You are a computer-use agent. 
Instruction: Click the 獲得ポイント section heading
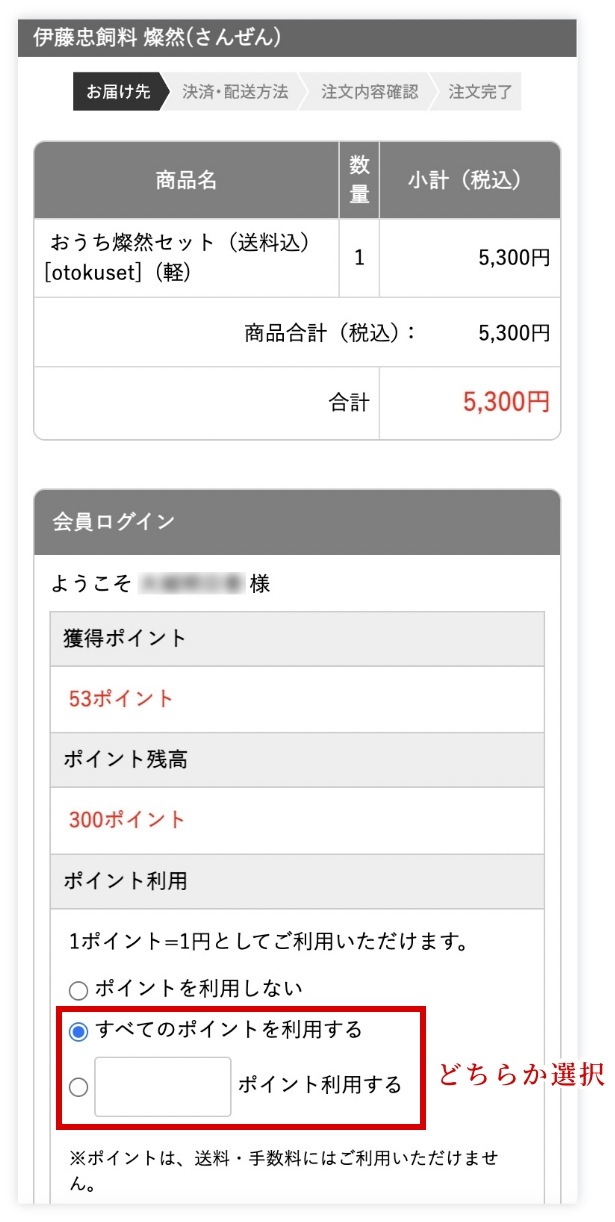pos(125,638)
